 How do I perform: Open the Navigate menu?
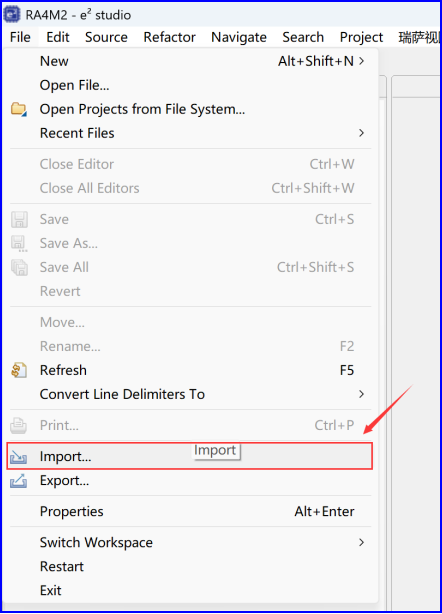[239, 37]
